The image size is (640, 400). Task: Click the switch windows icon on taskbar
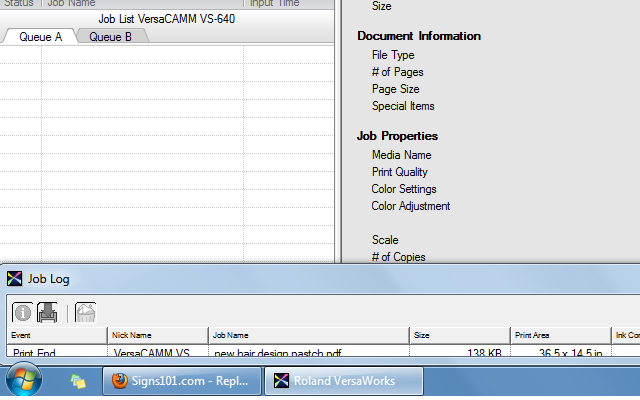click(x=78, y=382)
